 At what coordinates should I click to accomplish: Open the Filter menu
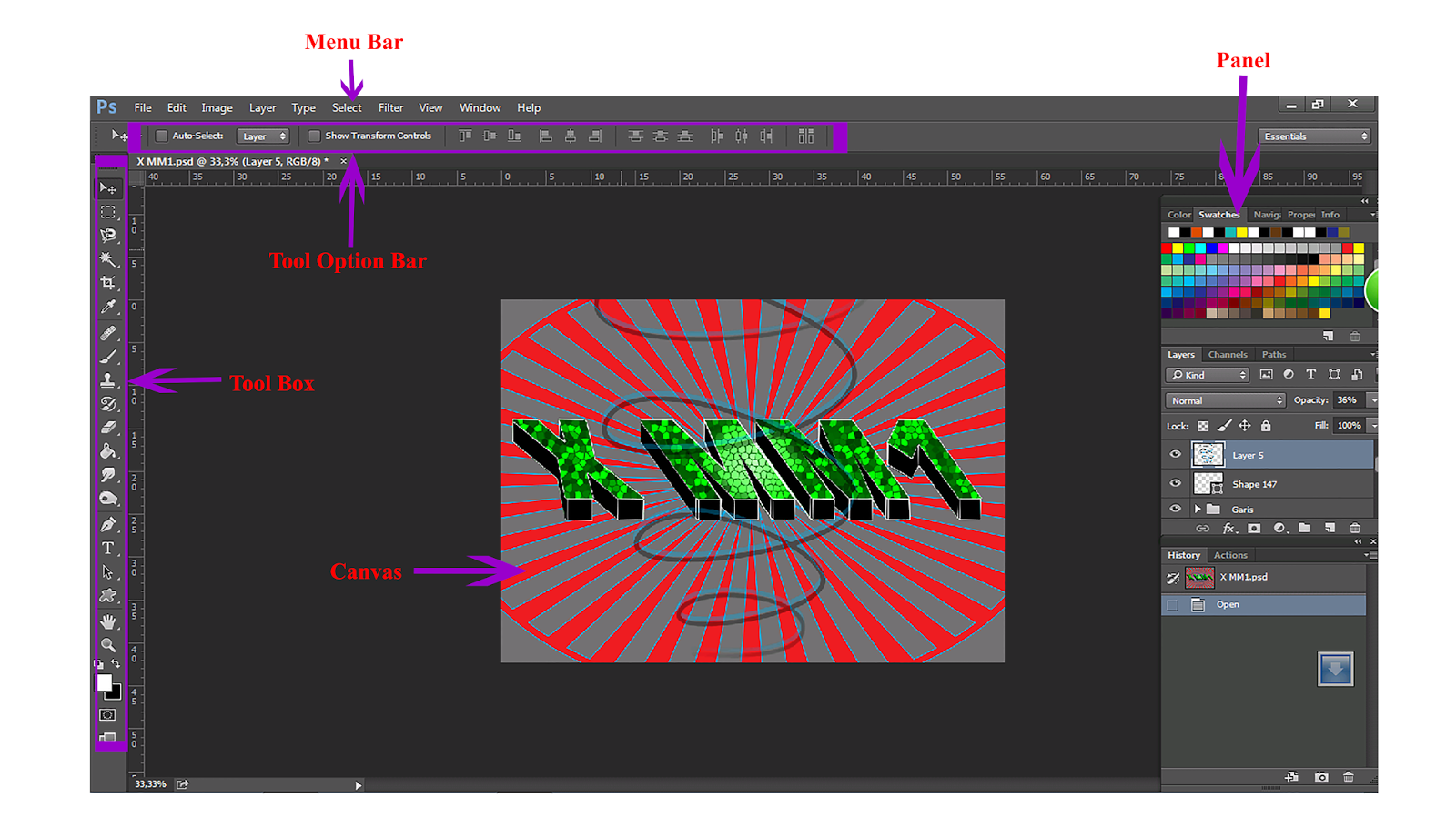coord(390,107)
